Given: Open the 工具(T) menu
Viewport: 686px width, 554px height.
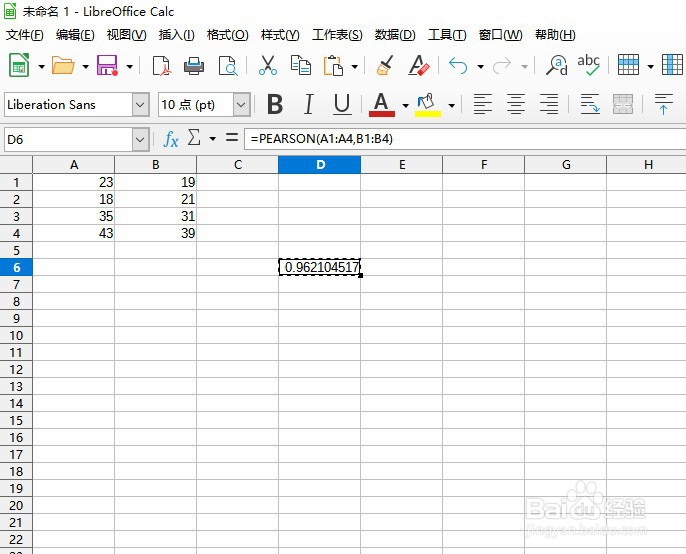Looking at the screenshot, I should click(x=447, y=35).
